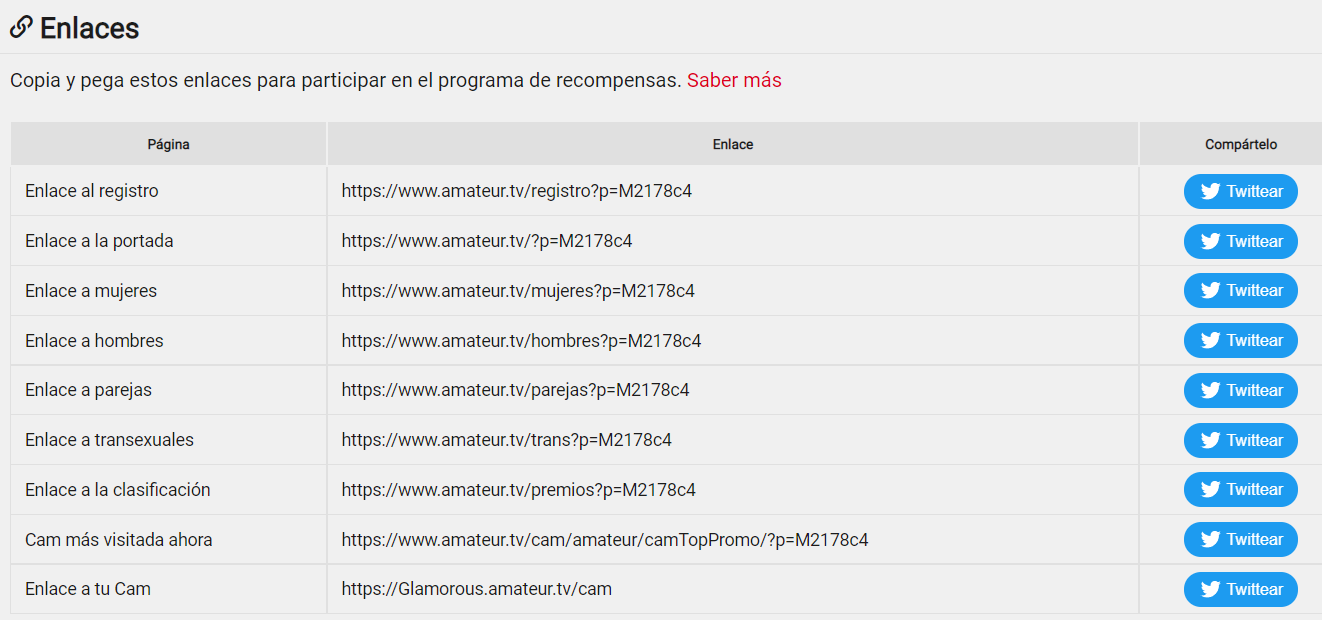Tweet the Enlace a transexuales link
The height and width of the screenshot is (620, 1322).
[1240, 440]
